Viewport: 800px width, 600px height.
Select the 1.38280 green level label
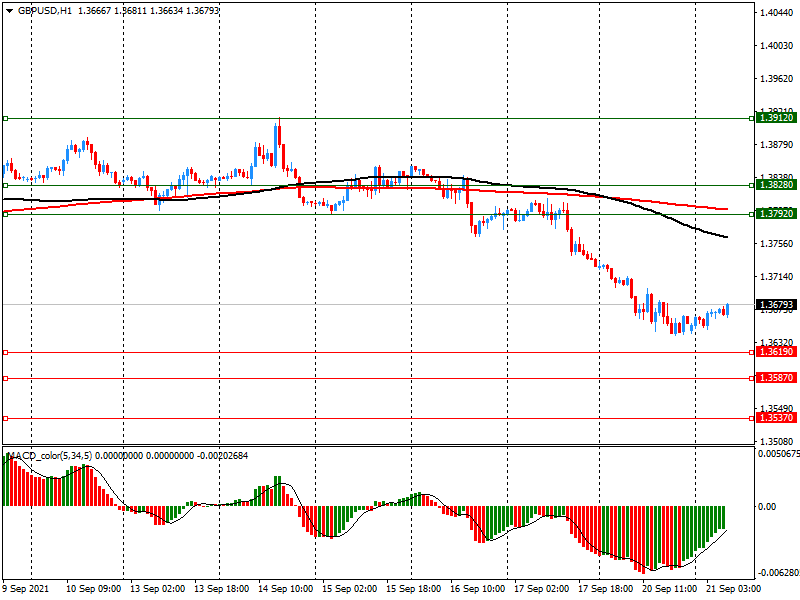(x=776, y=185)
